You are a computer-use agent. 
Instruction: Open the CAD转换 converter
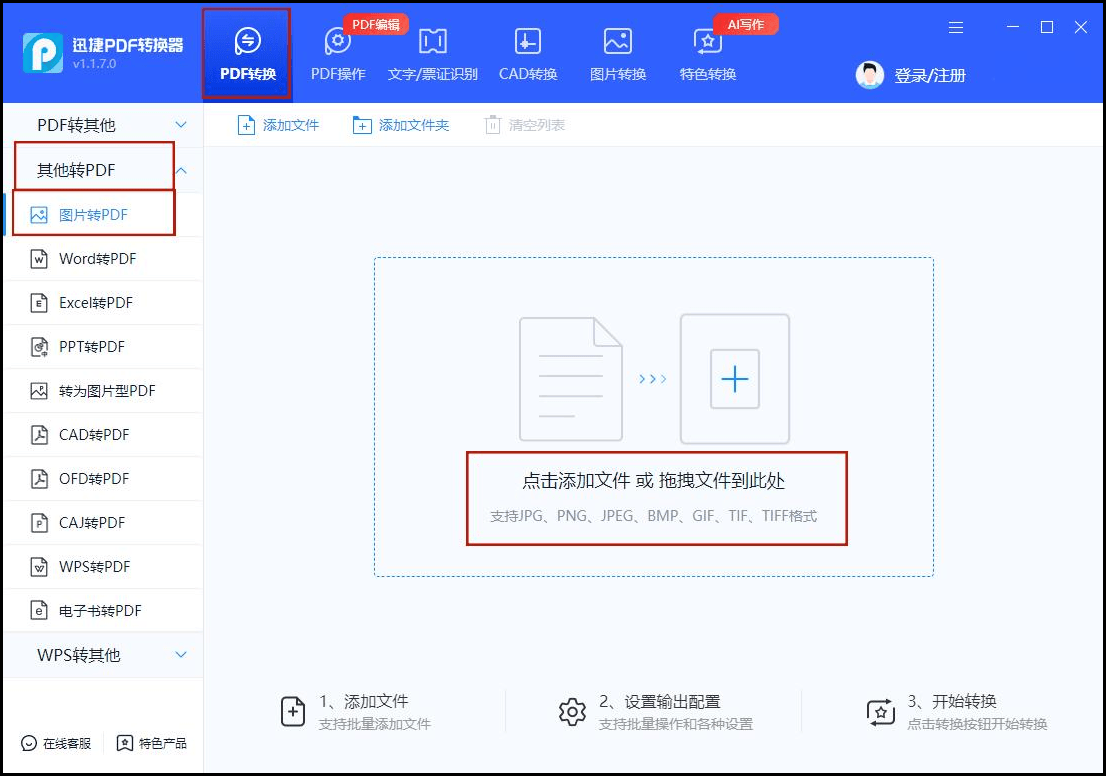click(527, 44)
